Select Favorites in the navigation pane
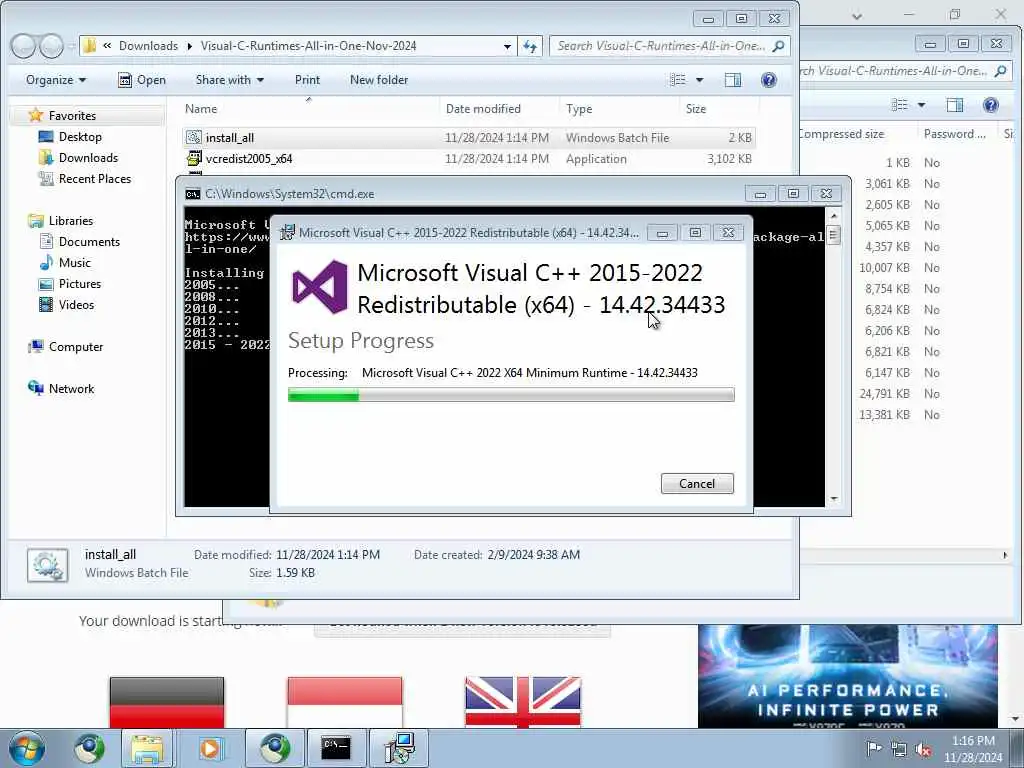This screenshot has height=768, width=1024. click(72, 116)
